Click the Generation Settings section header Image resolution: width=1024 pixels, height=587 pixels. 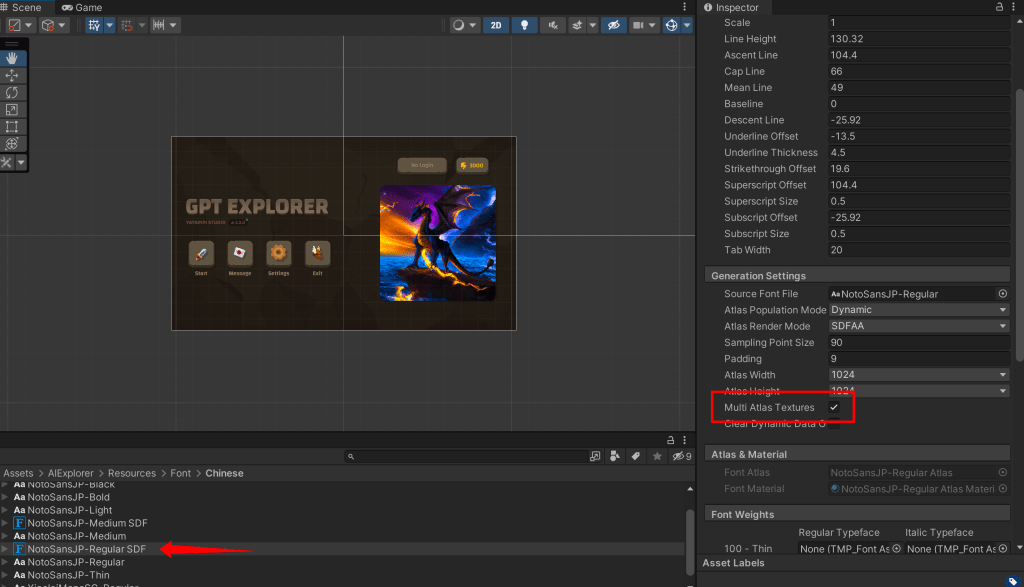[857, 276]
